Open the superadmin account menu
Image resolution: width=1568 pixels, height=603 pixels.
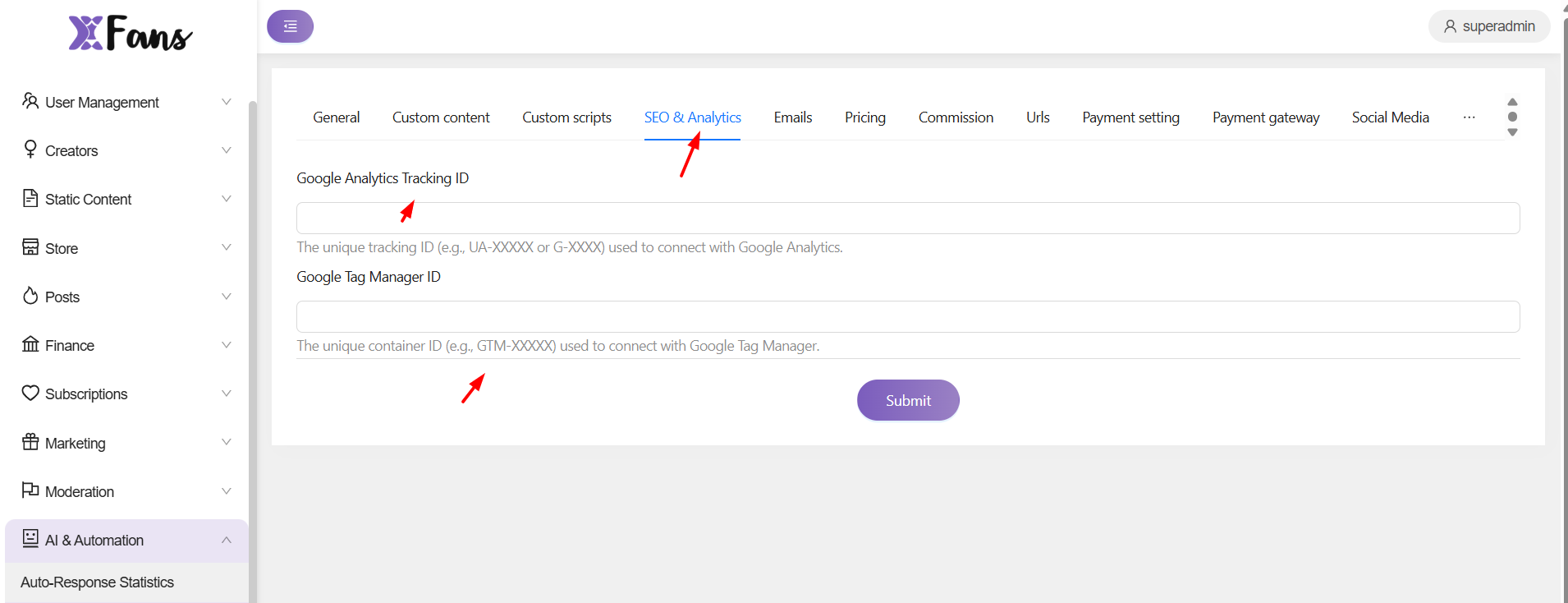tap(1489, 26)
